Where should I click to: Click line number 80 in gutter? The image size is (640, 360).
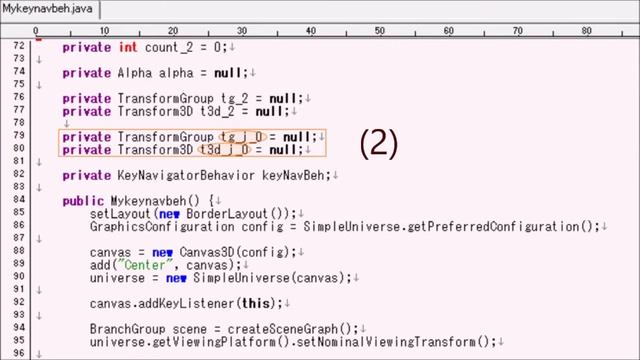[x=19, y=148]
